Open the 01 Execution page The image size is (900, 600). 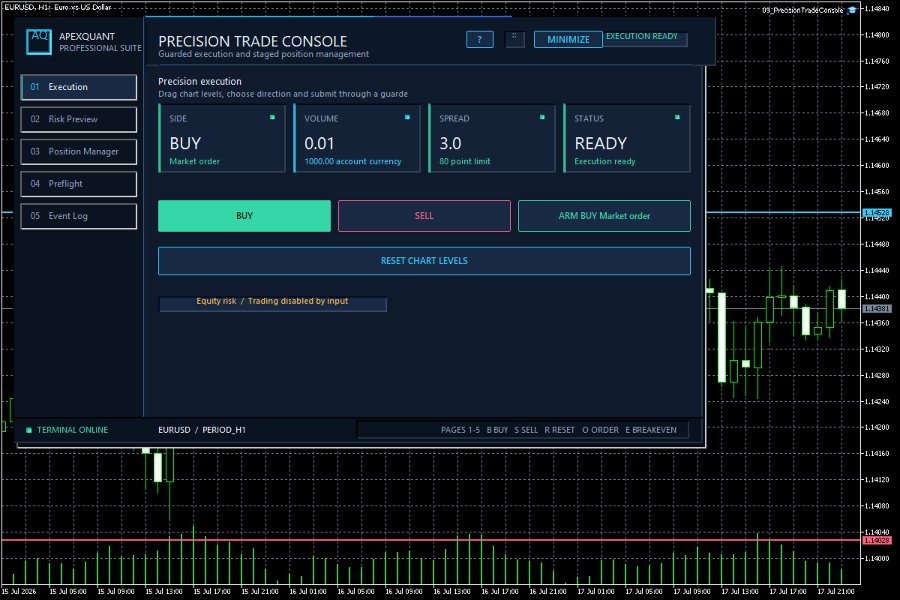coord(79,87)
